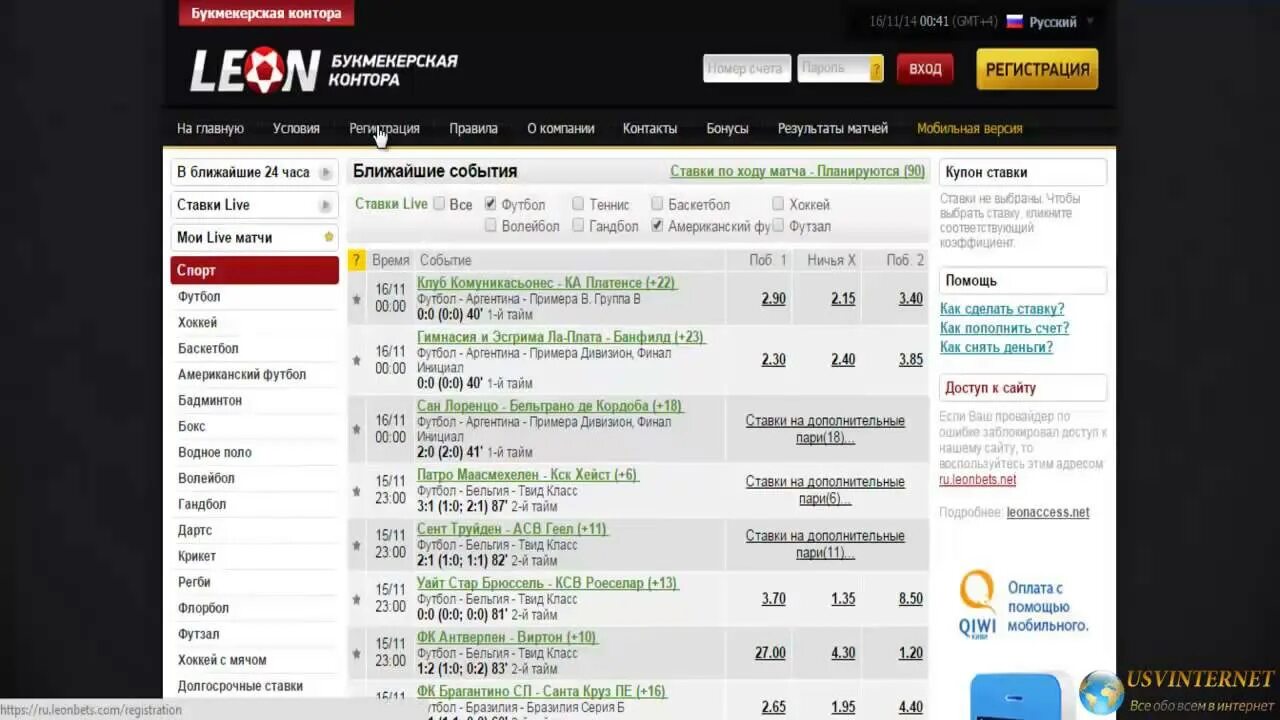Open the Регистрация menu item

(384, 128)
